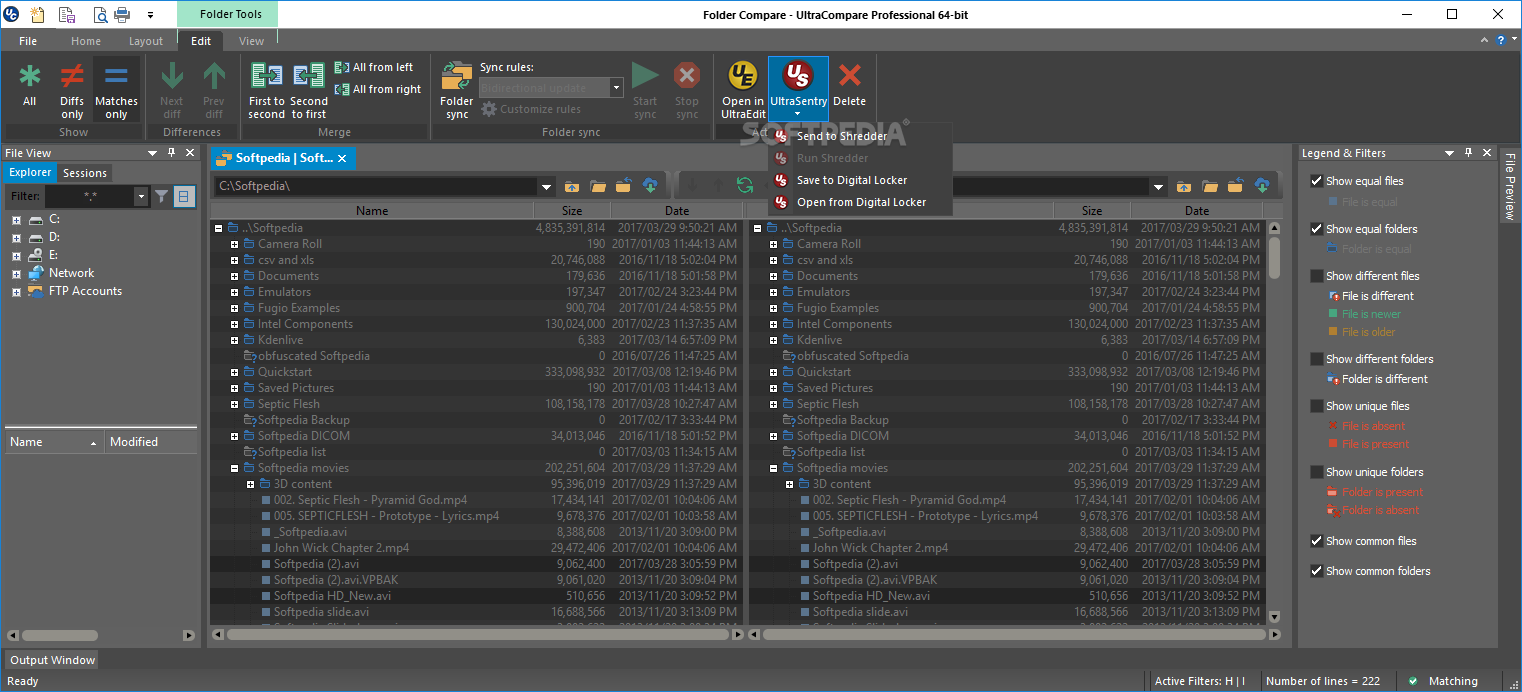Click the left pane cloud download icon
This screenshot has height=692, width=1522.
(x=650, y=186)
